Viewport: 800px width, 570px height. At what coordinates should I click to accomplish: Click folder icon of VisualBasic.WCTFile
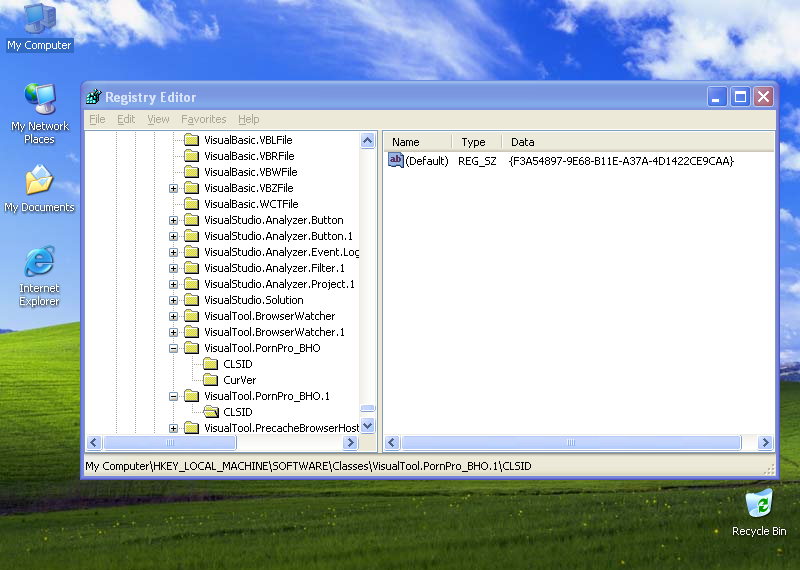point(191,204)
